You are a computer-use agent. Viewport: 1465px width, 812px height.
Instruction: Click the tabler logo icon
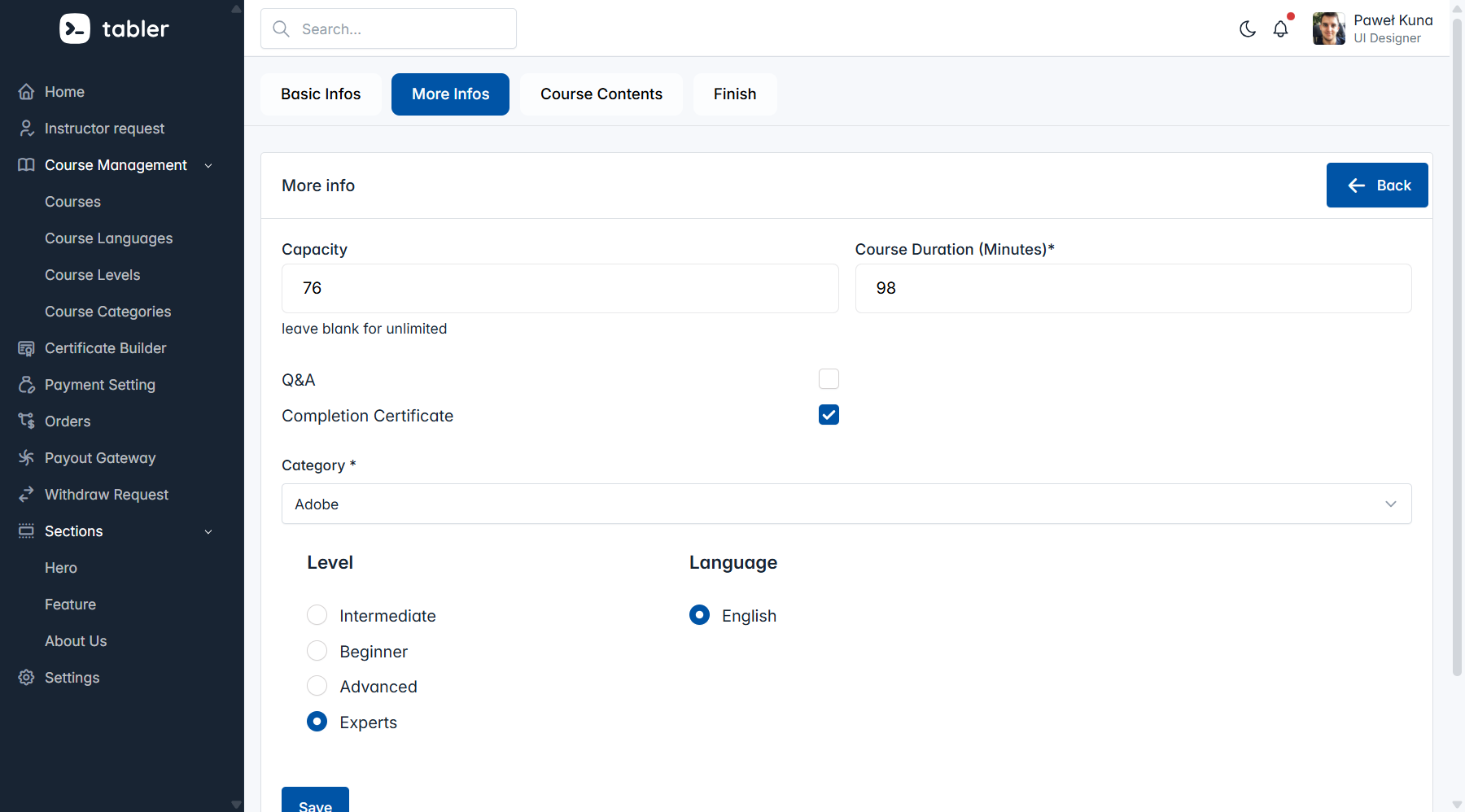point(75,28)
